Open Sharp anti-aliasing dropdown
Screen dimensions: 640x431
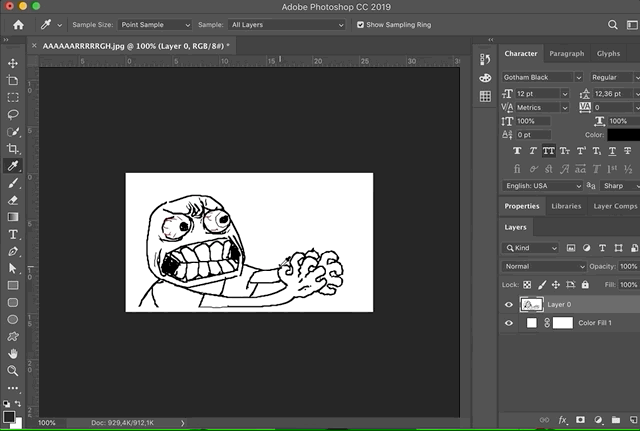tap(620, 186)
